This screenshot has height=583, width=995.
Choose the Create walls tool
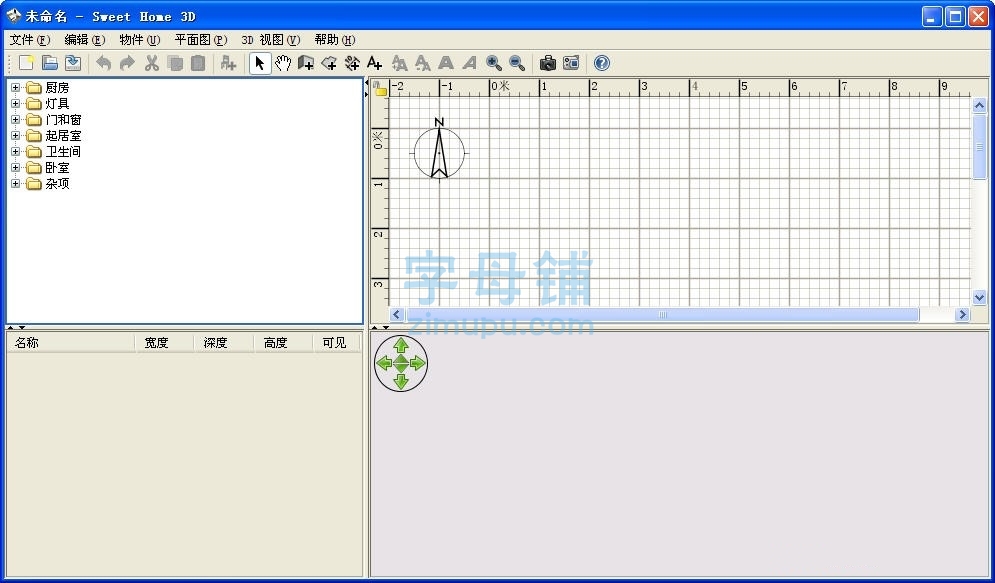[306, 63]
